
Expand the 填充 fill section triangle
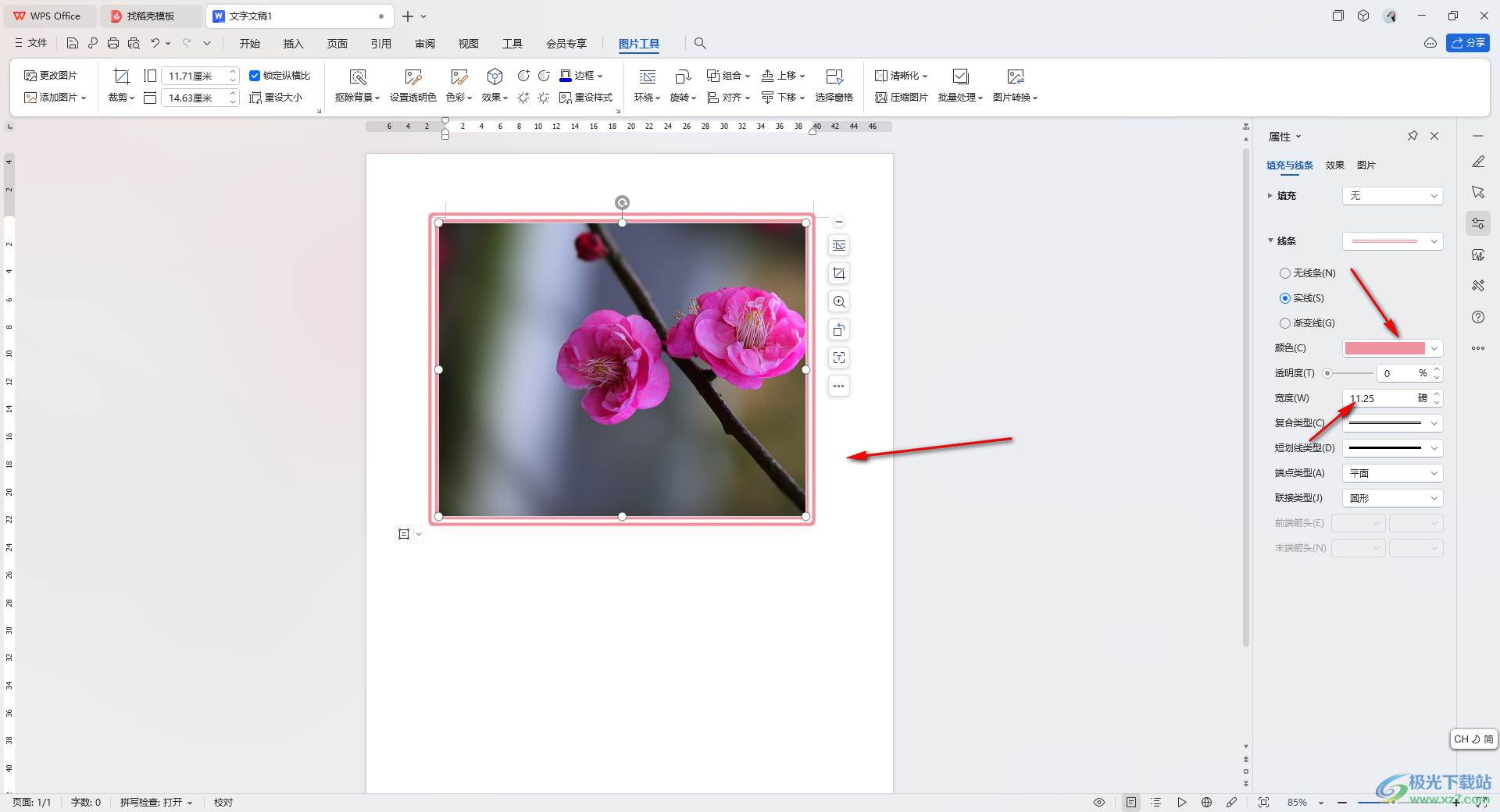[1270, 196]
